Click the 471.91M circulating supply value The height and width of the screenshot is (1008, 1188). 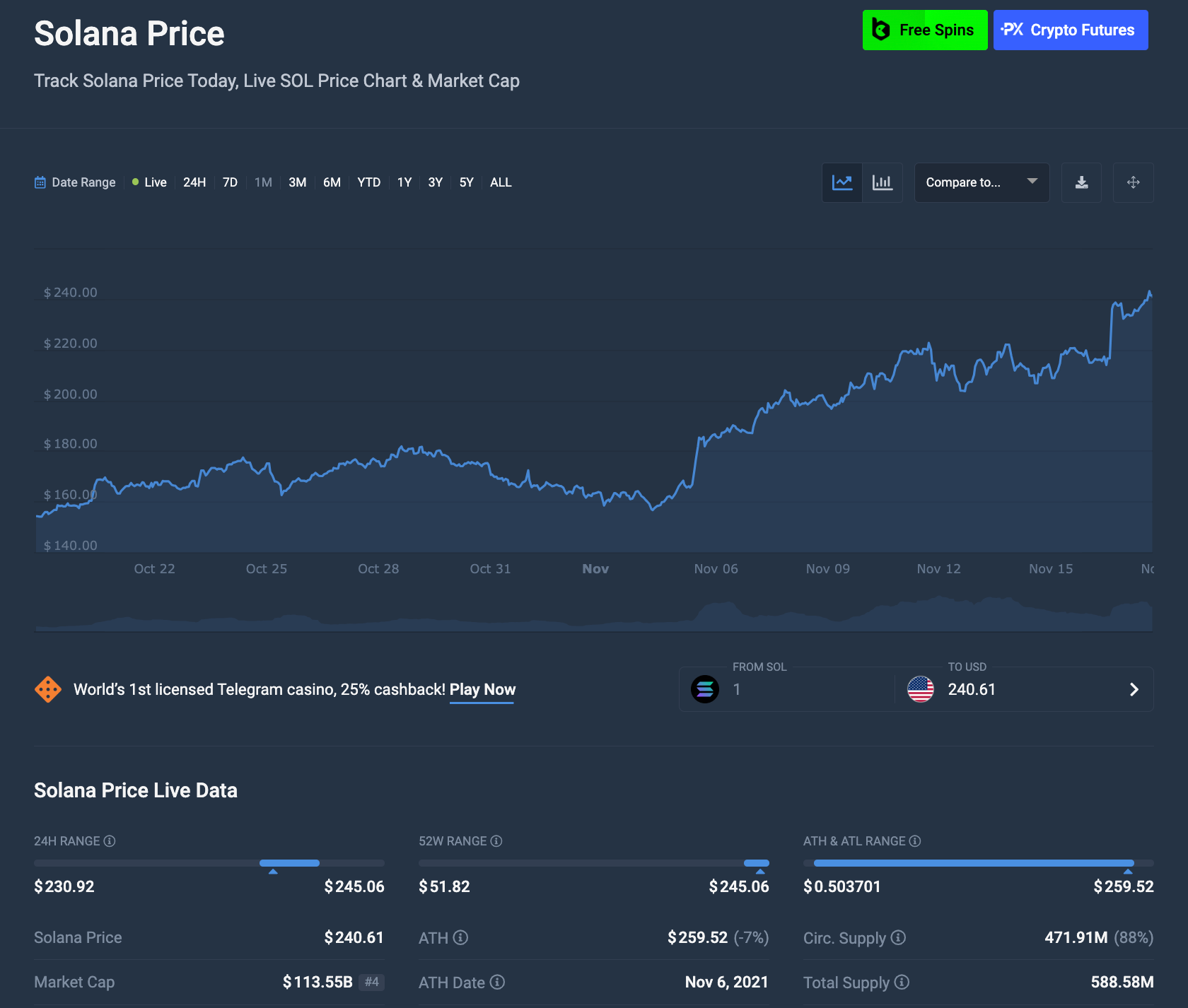pyautogui.click(x=1076, y=937)
